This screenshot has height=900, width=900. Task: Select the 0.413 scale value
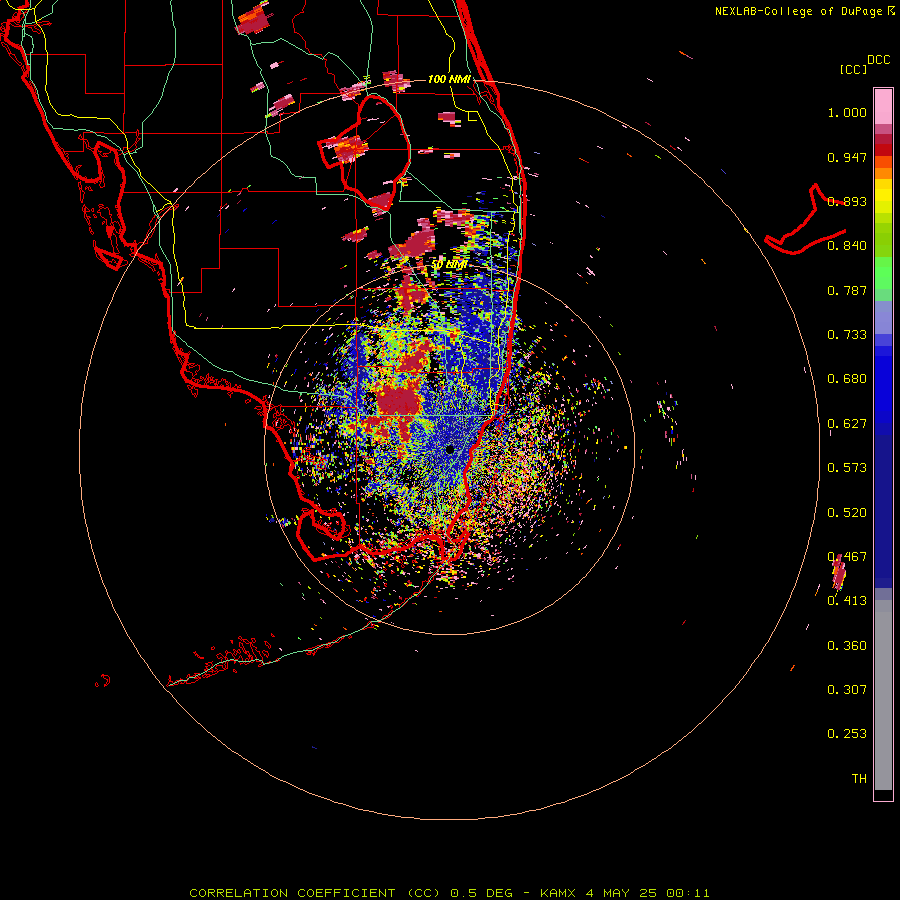[x=847, y=601]
